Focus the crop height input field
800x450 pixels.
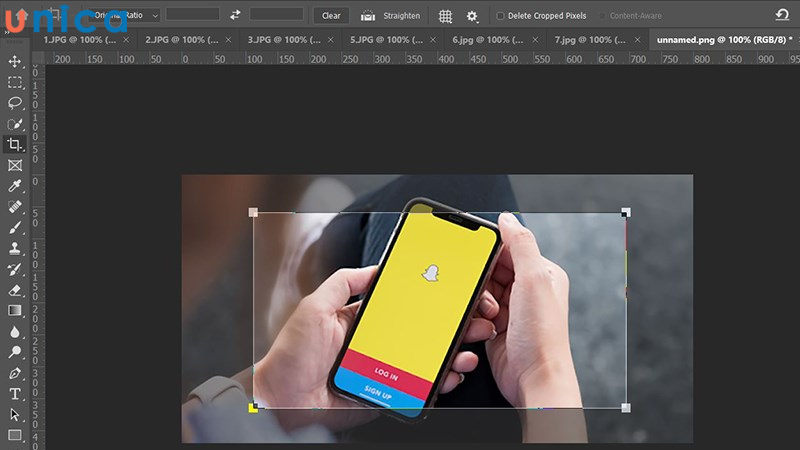tap(277, 14)
